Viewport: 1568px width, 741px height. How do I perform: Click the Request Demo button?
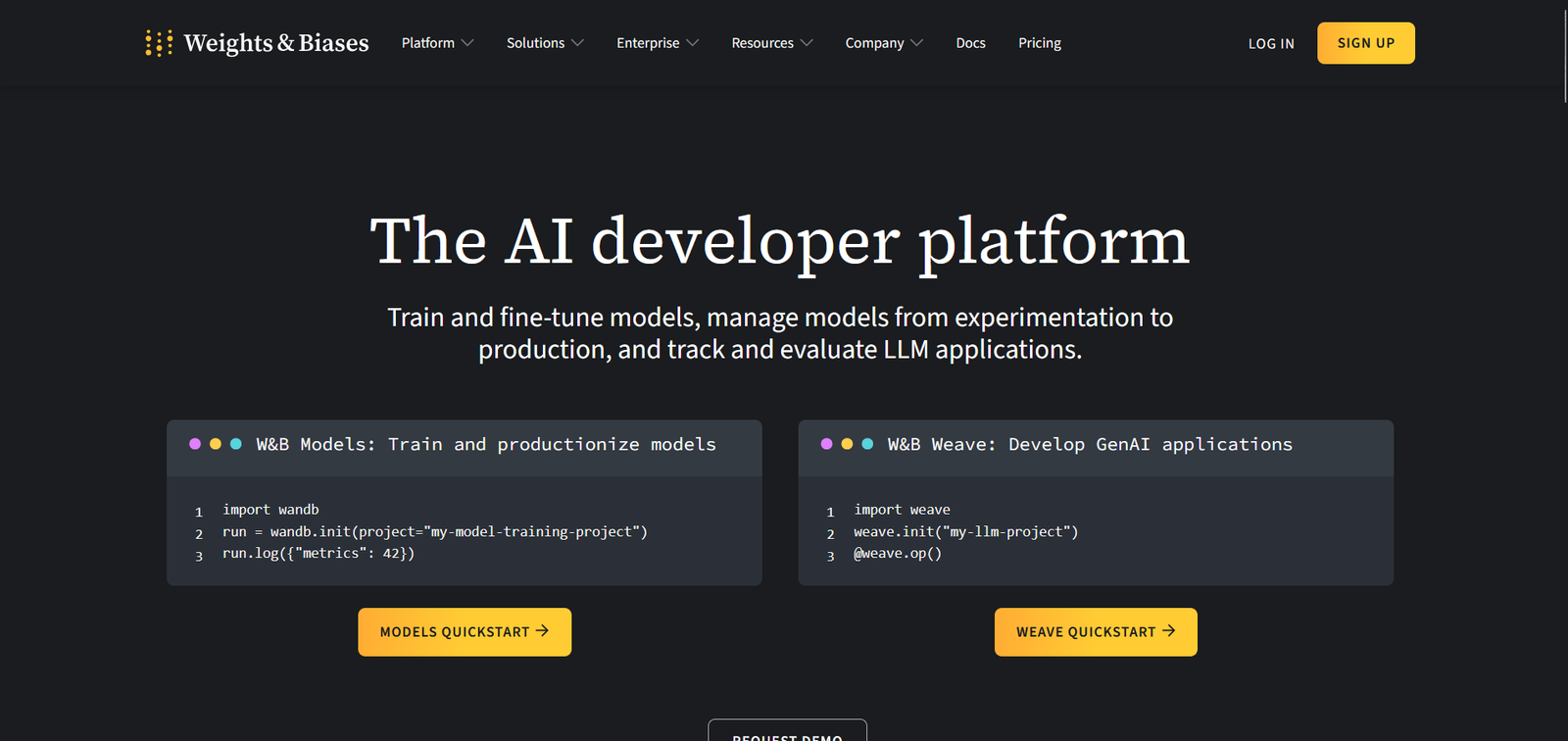coord(787,732)
